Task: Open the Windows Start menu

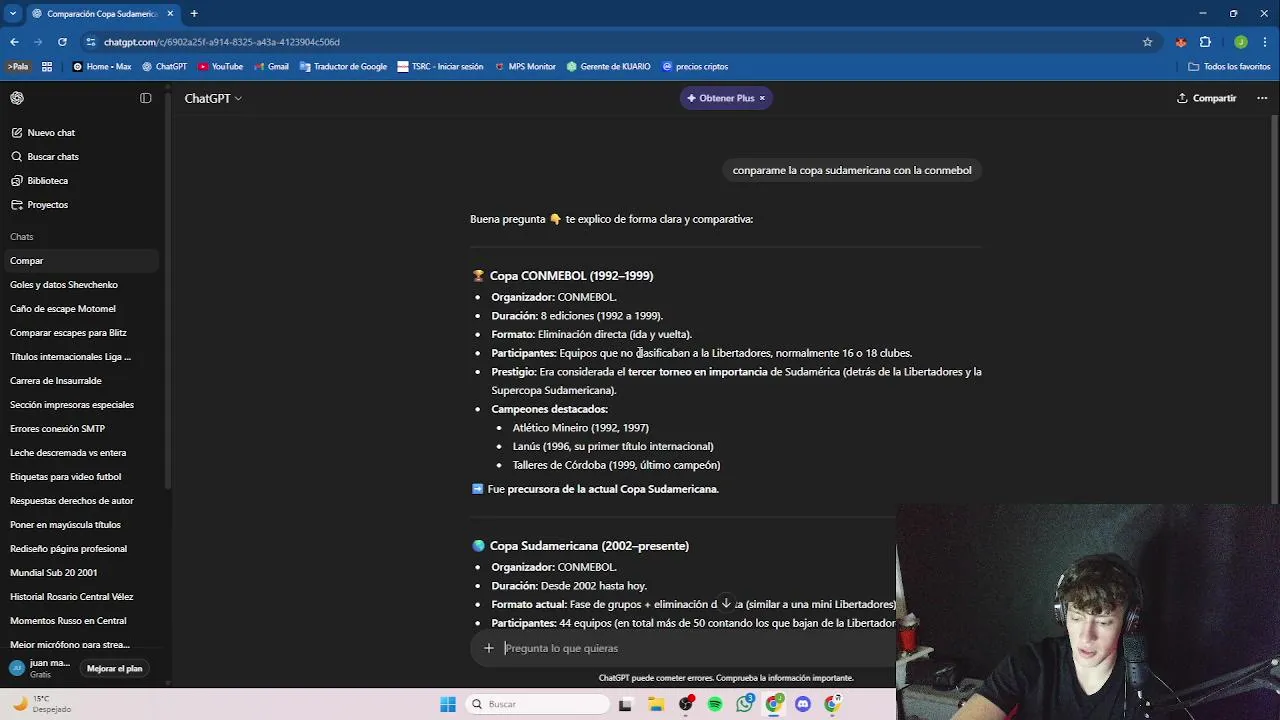Action: click(x=448, y=704)
